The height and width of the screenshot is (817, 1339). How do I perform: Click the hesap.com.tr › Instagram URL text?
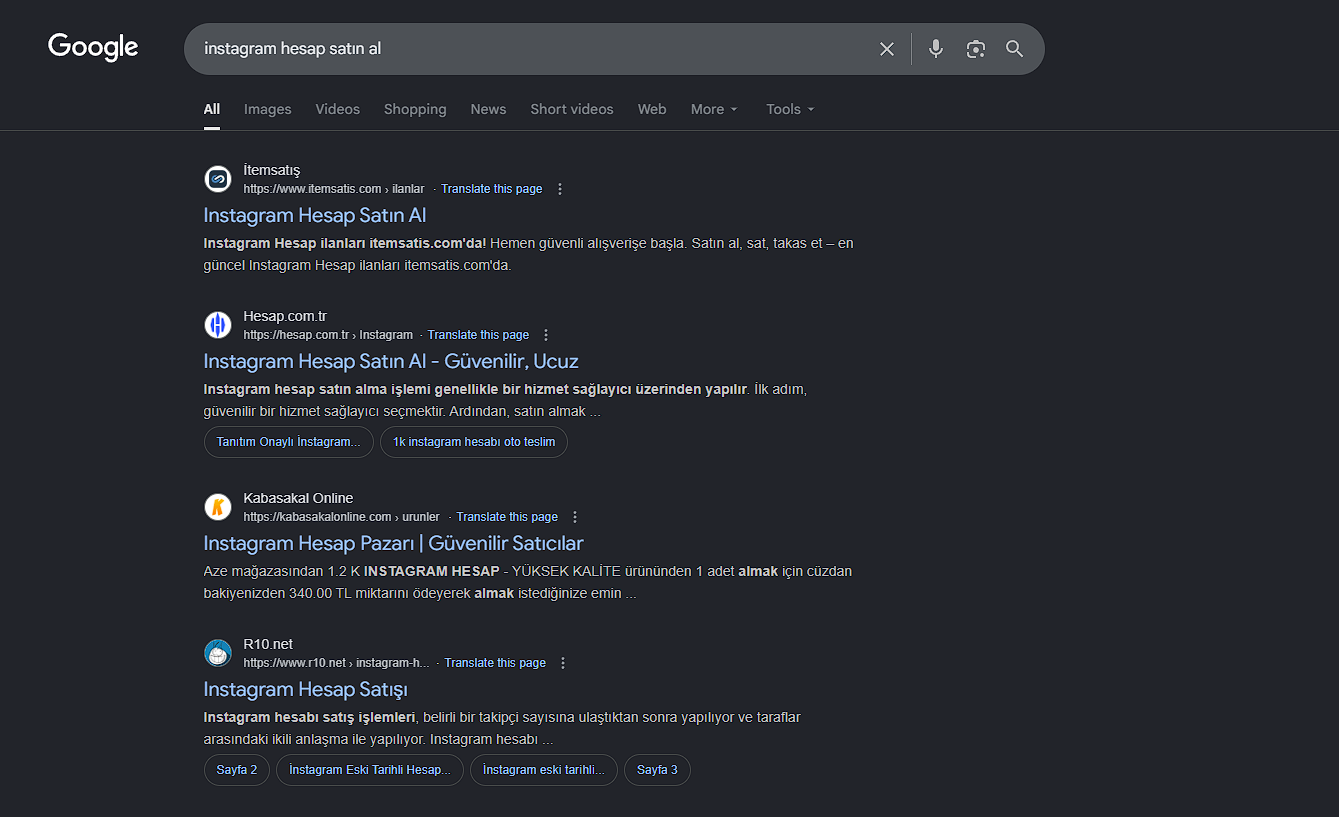pyautogui.click(x=328, y=335)
